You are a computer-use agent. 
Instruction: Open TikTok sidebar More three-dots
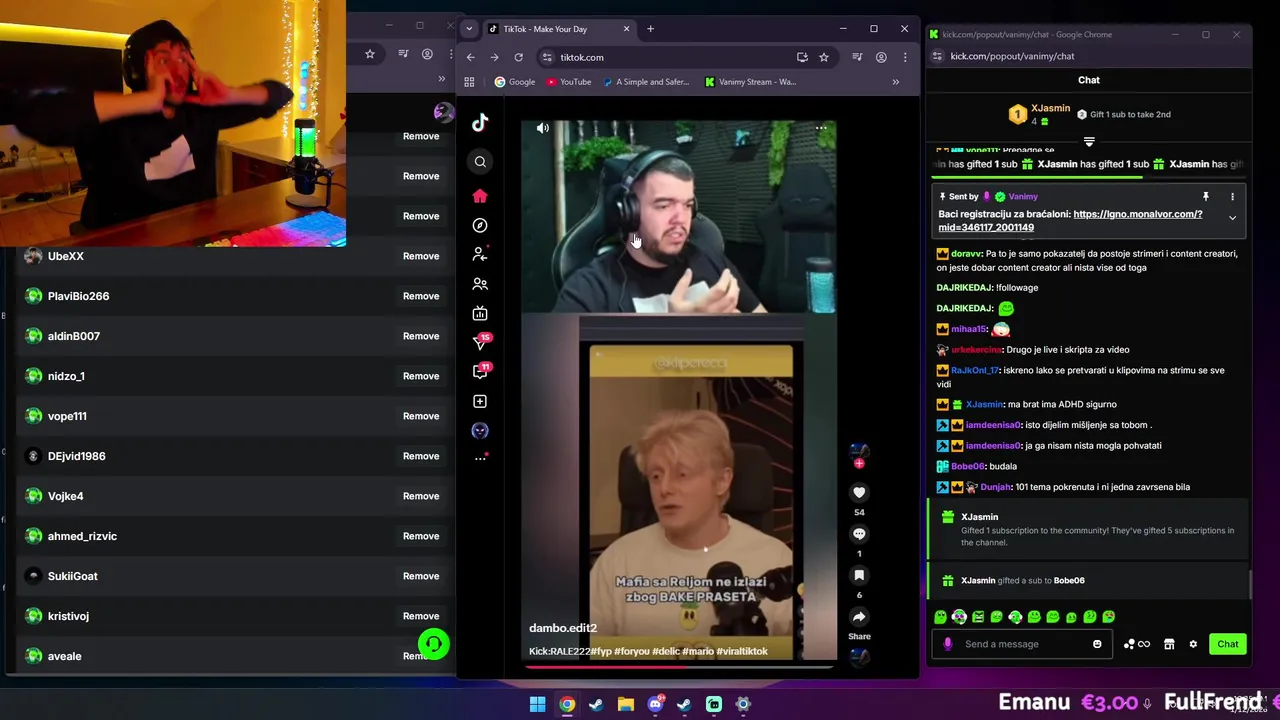(x=480, y=458)
